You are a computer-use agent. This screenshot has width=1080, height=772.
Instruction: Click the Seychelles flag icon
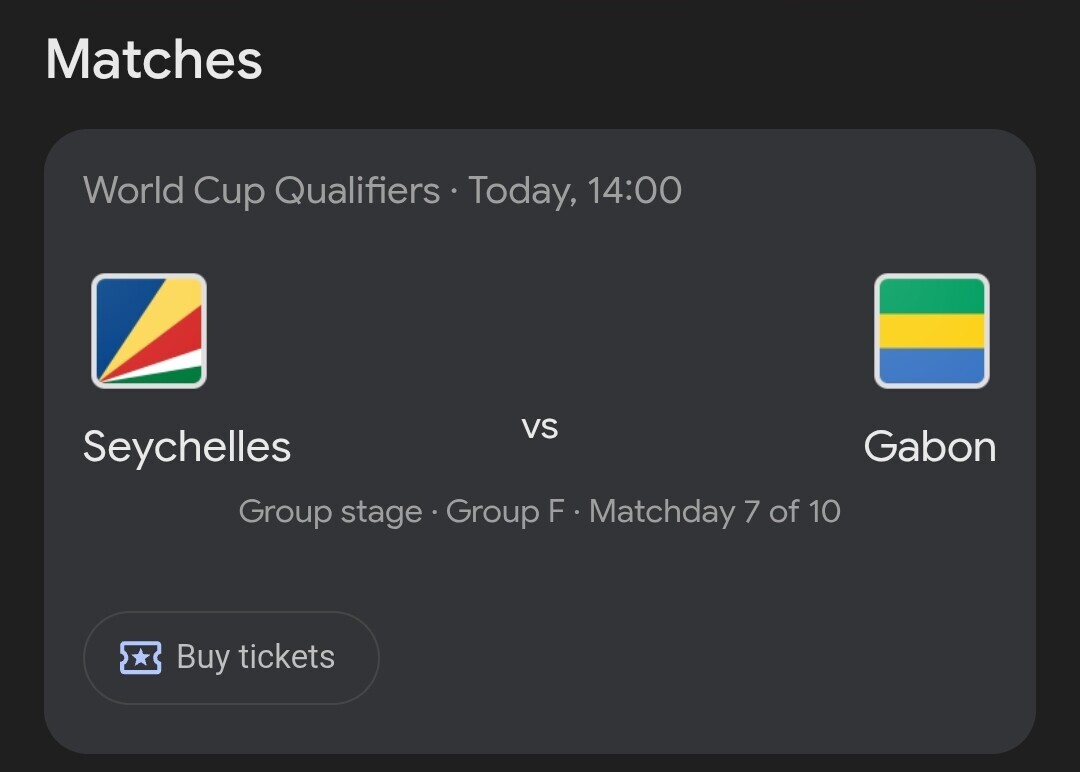(149, 331)
